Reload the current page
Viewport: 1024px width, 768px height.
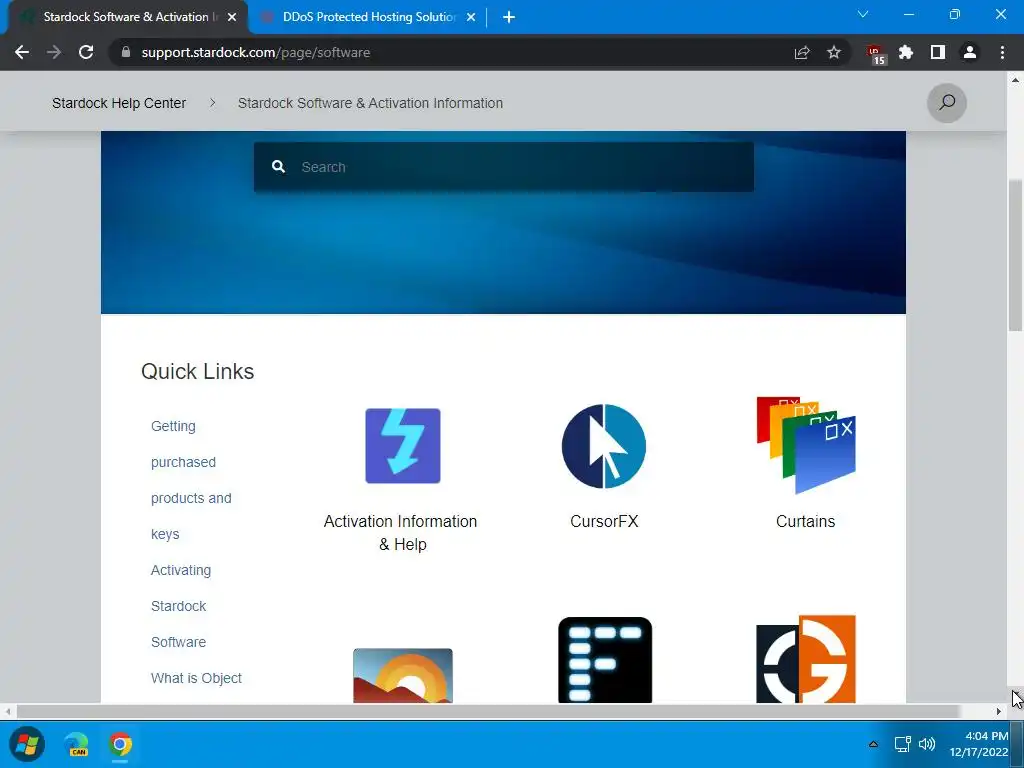(x=86, y=52)
